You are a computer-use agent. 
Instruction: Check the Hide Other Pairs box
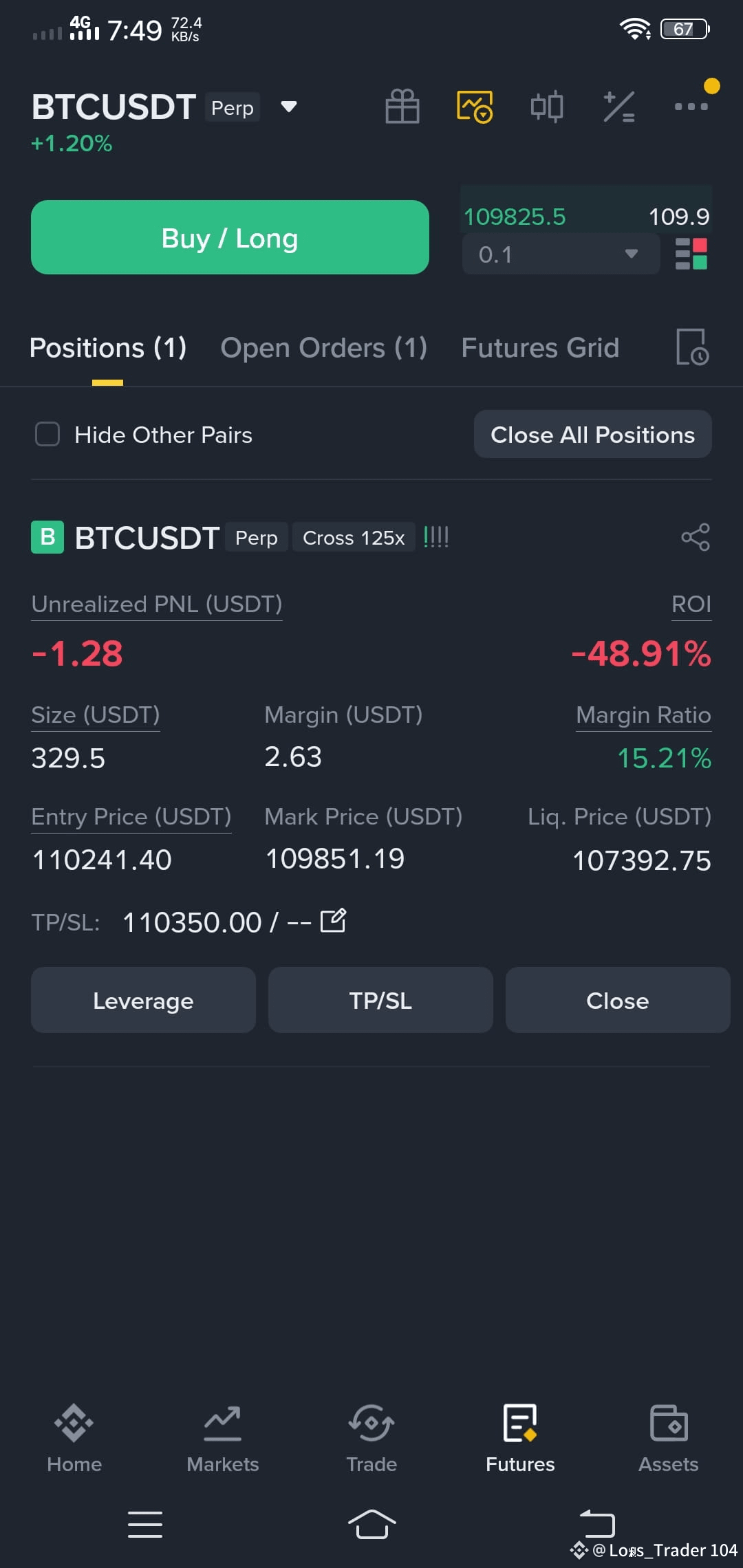tap(47, 434)
